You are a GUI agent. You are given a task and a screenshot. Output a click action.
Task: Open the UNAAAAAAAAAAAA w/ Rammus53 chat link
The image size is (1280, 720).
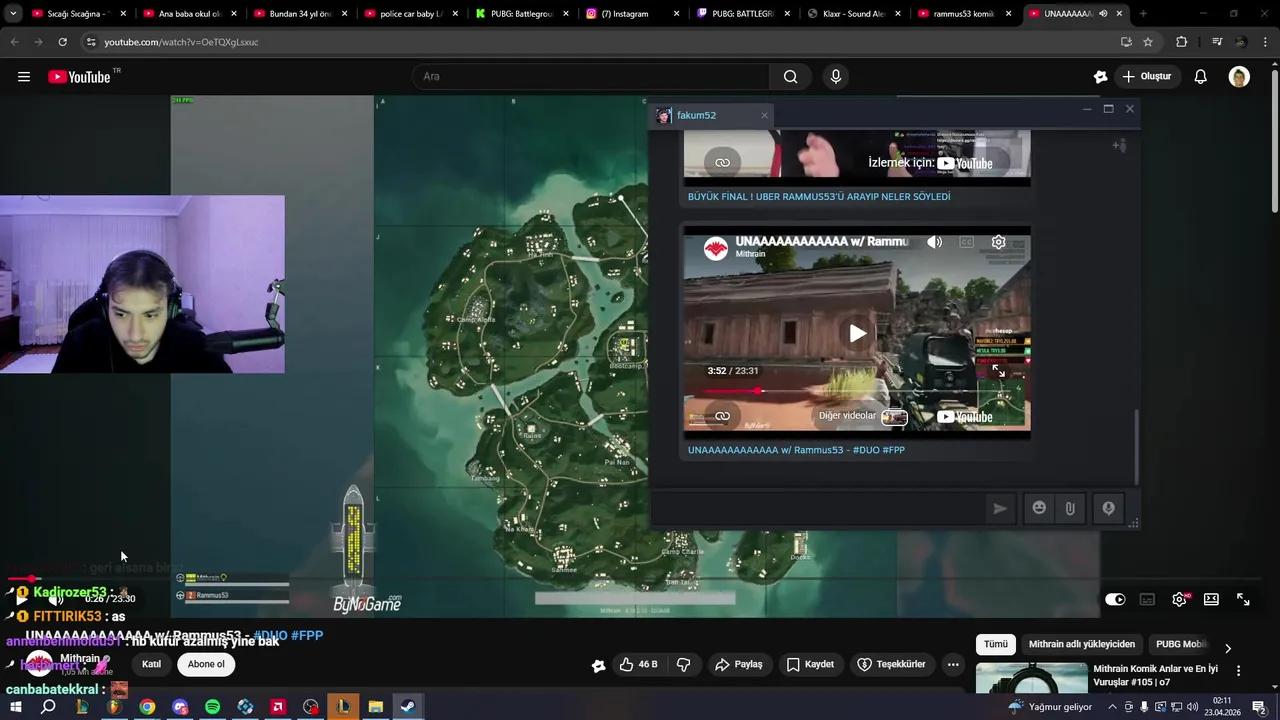pyautogui.click(x=796, y=450)
